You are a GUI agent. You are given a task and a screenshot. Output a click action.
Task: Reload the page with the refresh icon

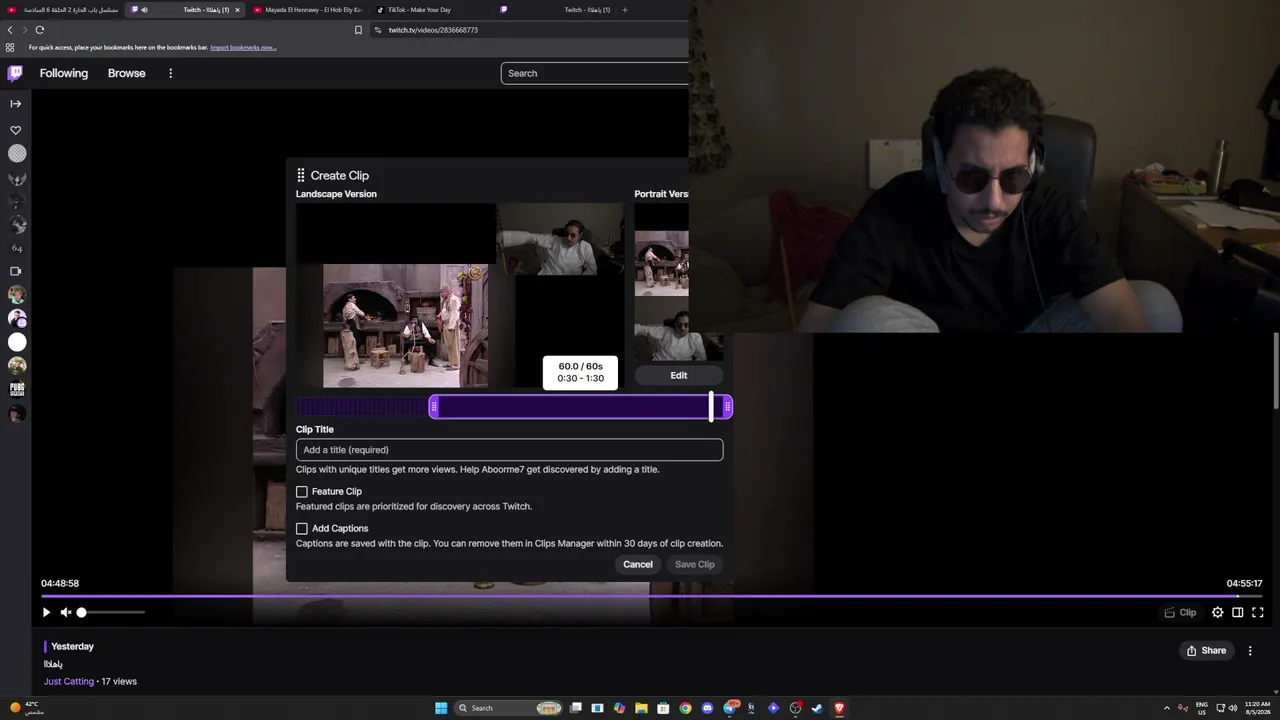click(40, 30)
